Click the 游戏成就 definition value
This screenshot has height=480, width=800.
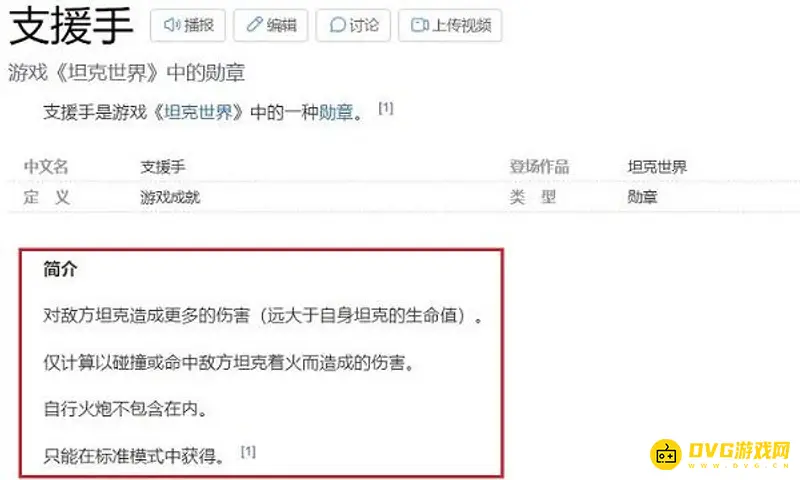pos(170,197)
